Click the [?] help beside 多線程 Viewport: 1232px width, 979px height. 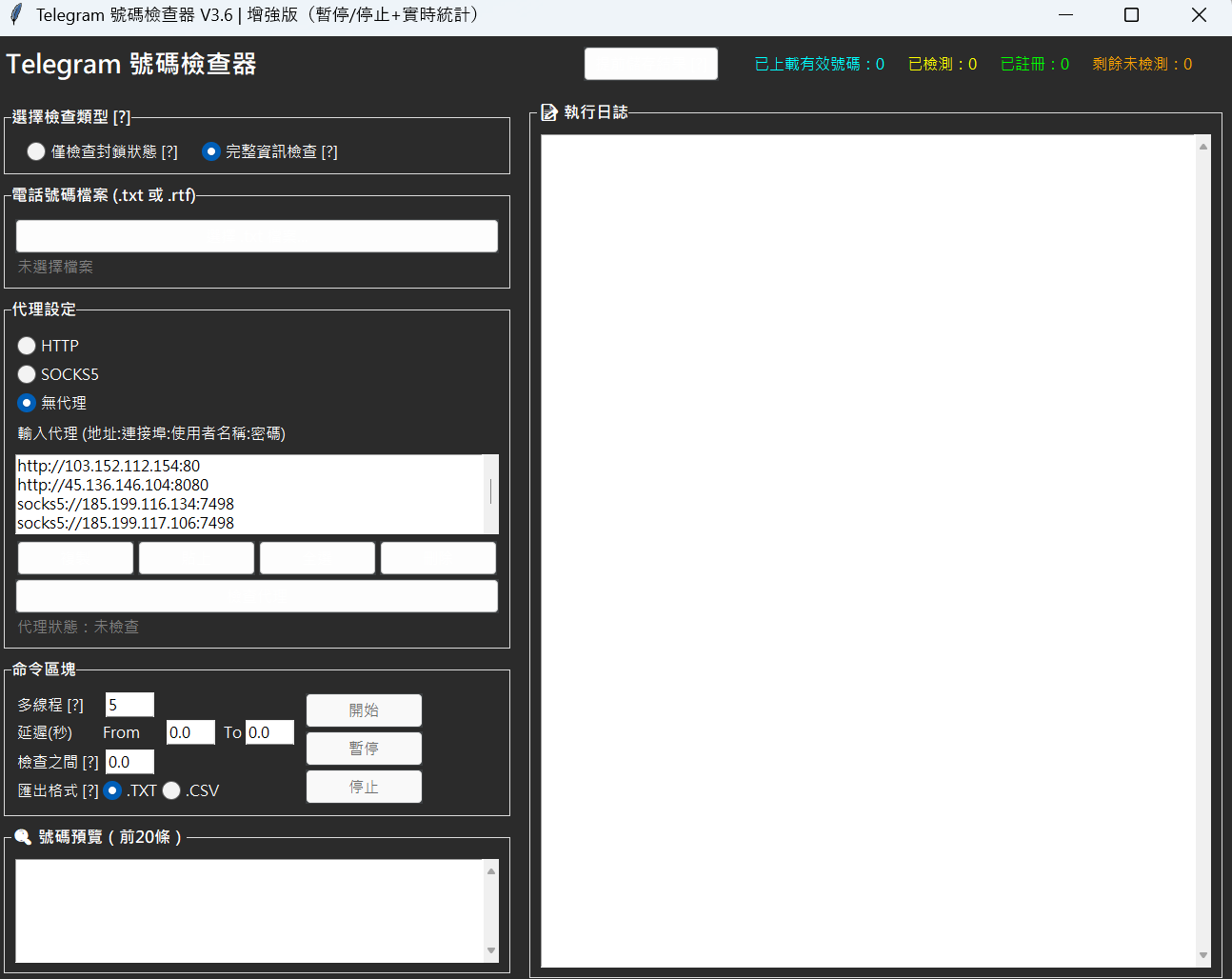tap(75, 705)
